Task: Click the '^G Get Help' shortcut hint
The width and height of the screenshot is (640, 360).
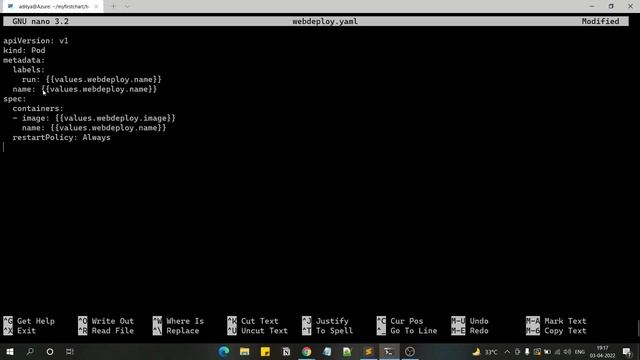Action: pos(29,321)
